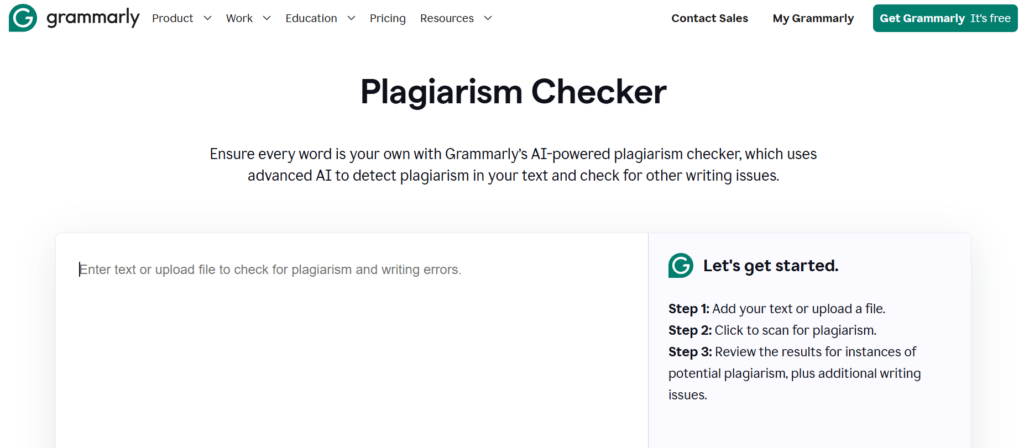Click the Grammarly logo icon in header
This screenshot has width=1024, height=448.
[23, 18]
